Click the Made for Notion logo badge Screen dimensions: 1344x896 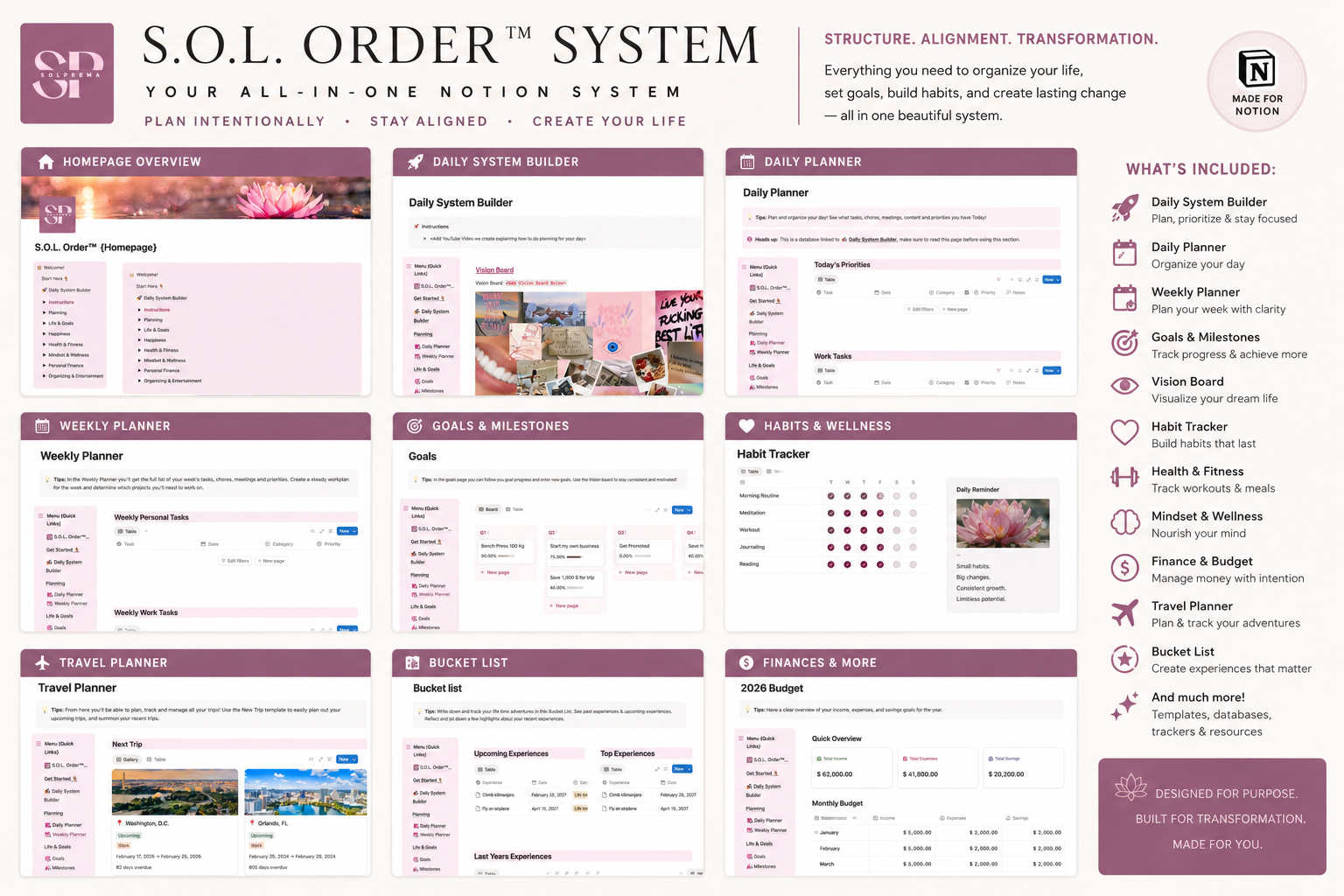point(1256,81)
